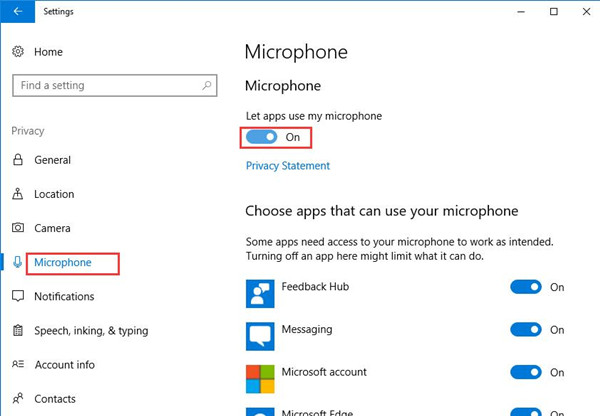Click the Microphone icon in sidebar

tap(17, 262)
